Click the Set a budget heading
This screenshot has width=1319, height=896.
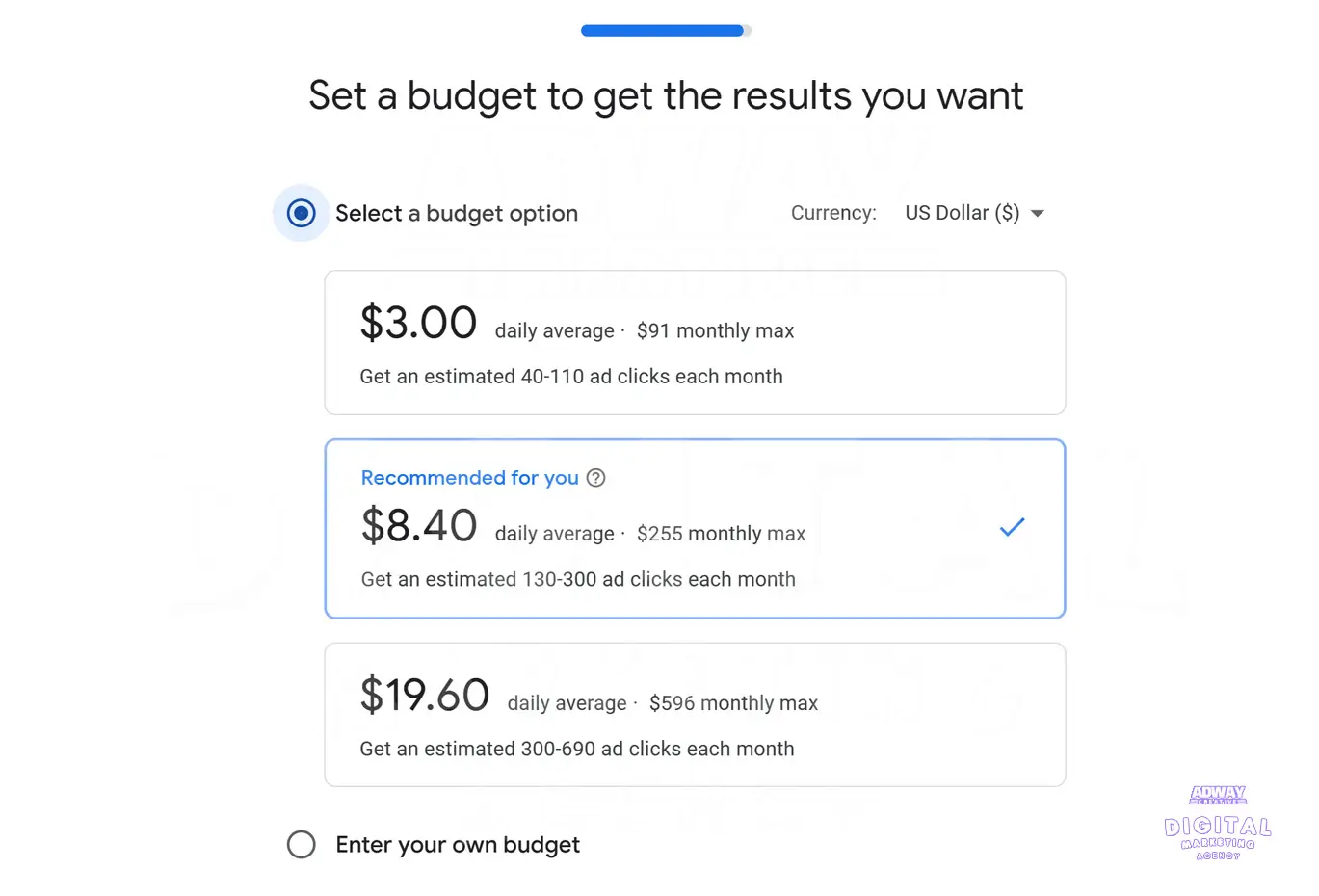[x=665, y=95]
